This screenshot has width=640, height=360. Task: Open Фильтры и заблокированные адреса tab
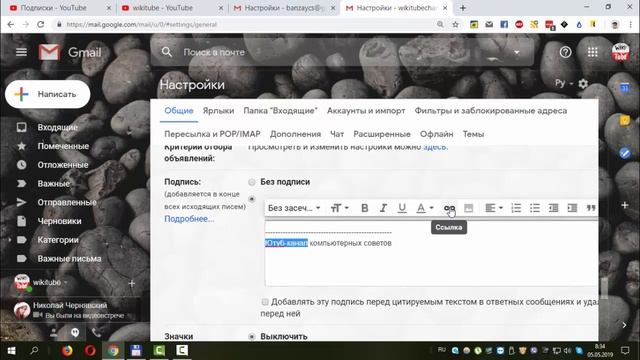(491, 111)
